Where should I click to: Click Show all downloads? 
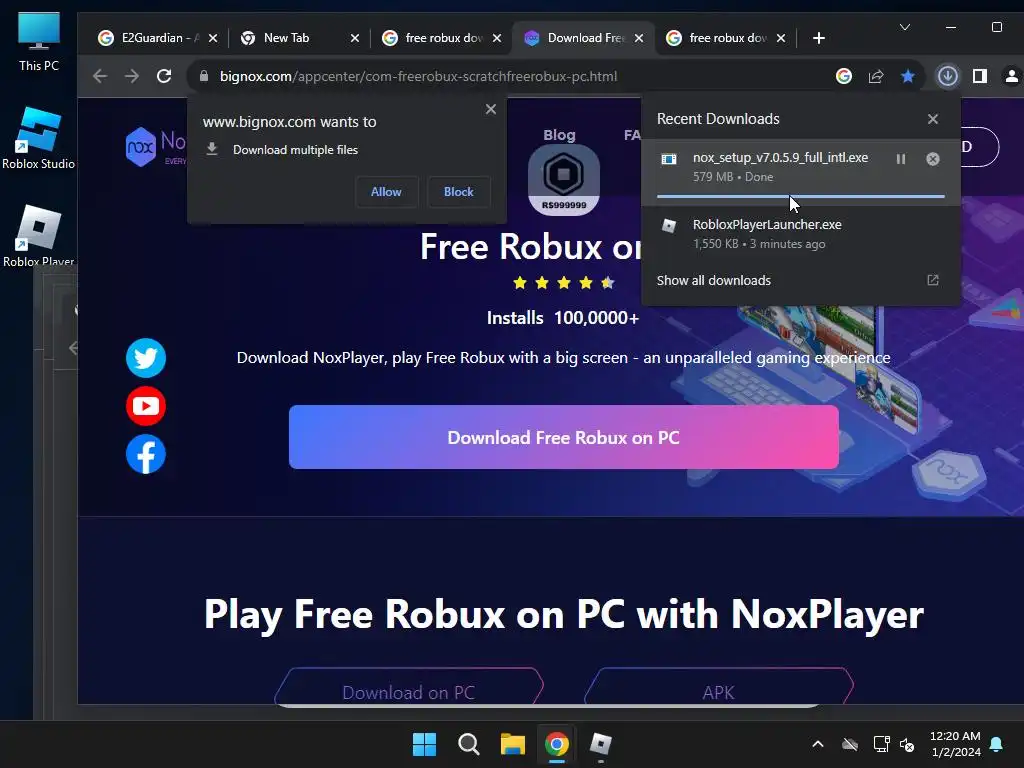pos(713,280)
